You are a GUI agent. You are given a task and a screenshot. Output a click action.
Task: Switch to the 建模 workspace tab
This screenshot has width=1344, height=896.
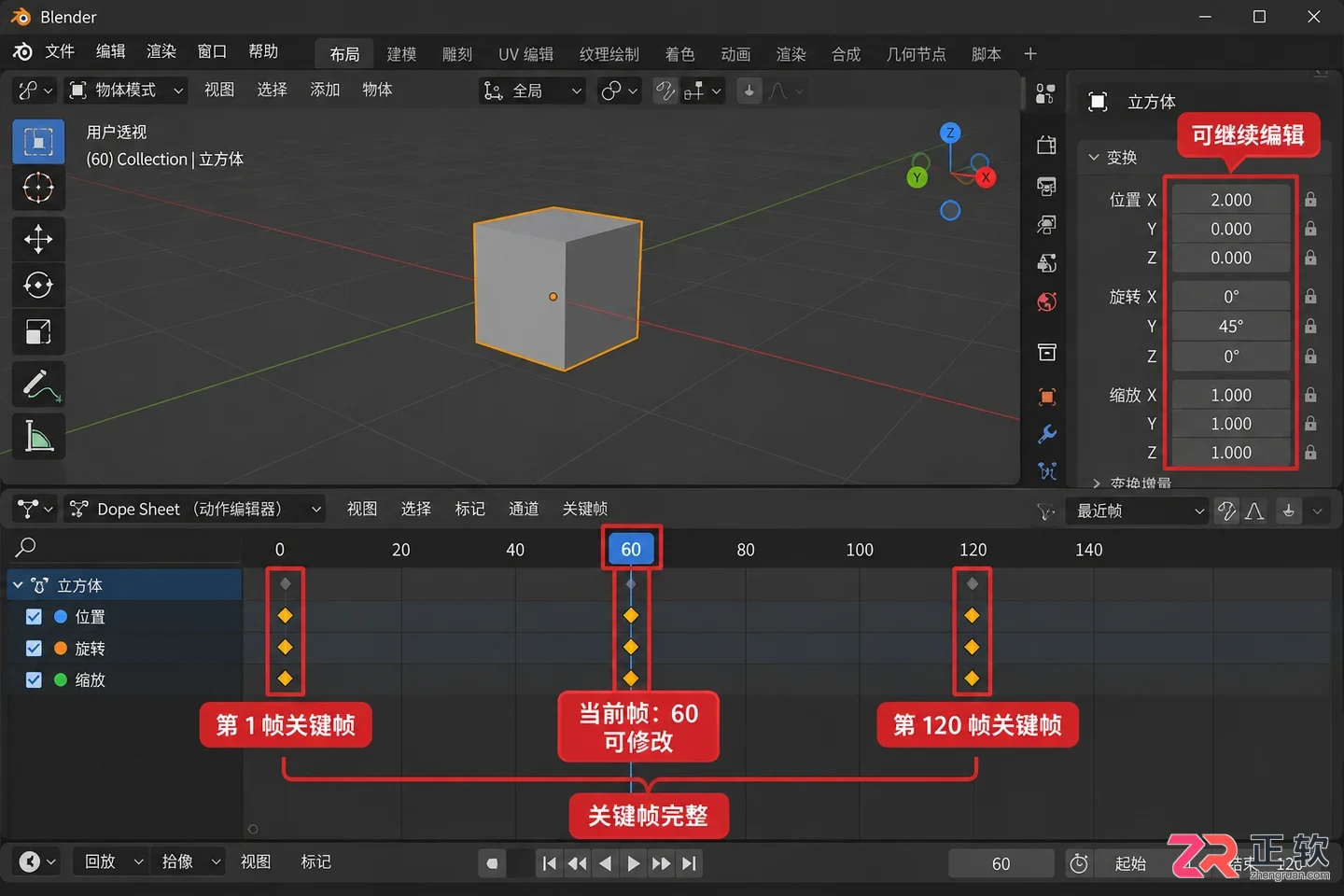coord(401,54)
